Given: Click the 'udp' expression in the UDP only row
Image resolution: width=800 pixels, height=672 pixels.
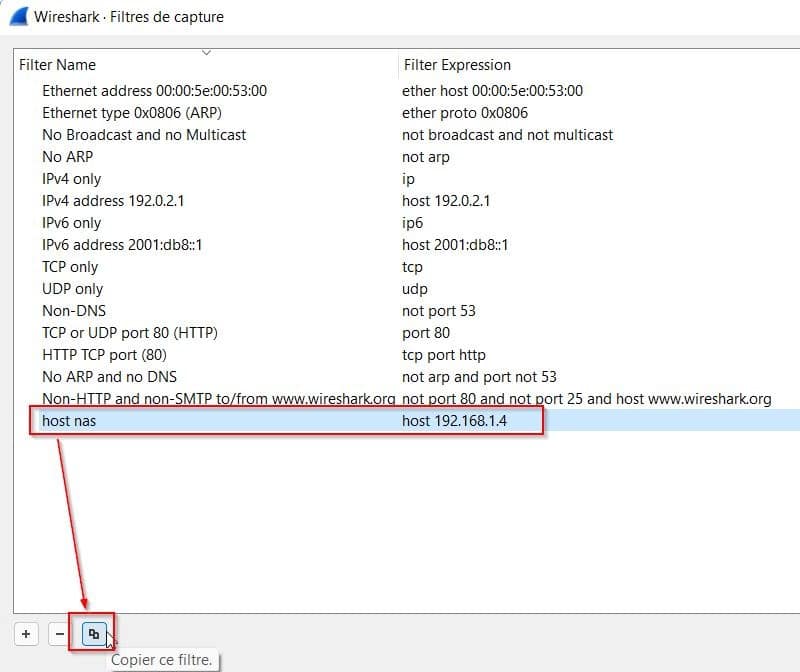Looking at the screenshot, I should pyautogui.click(x=415, y=289).
